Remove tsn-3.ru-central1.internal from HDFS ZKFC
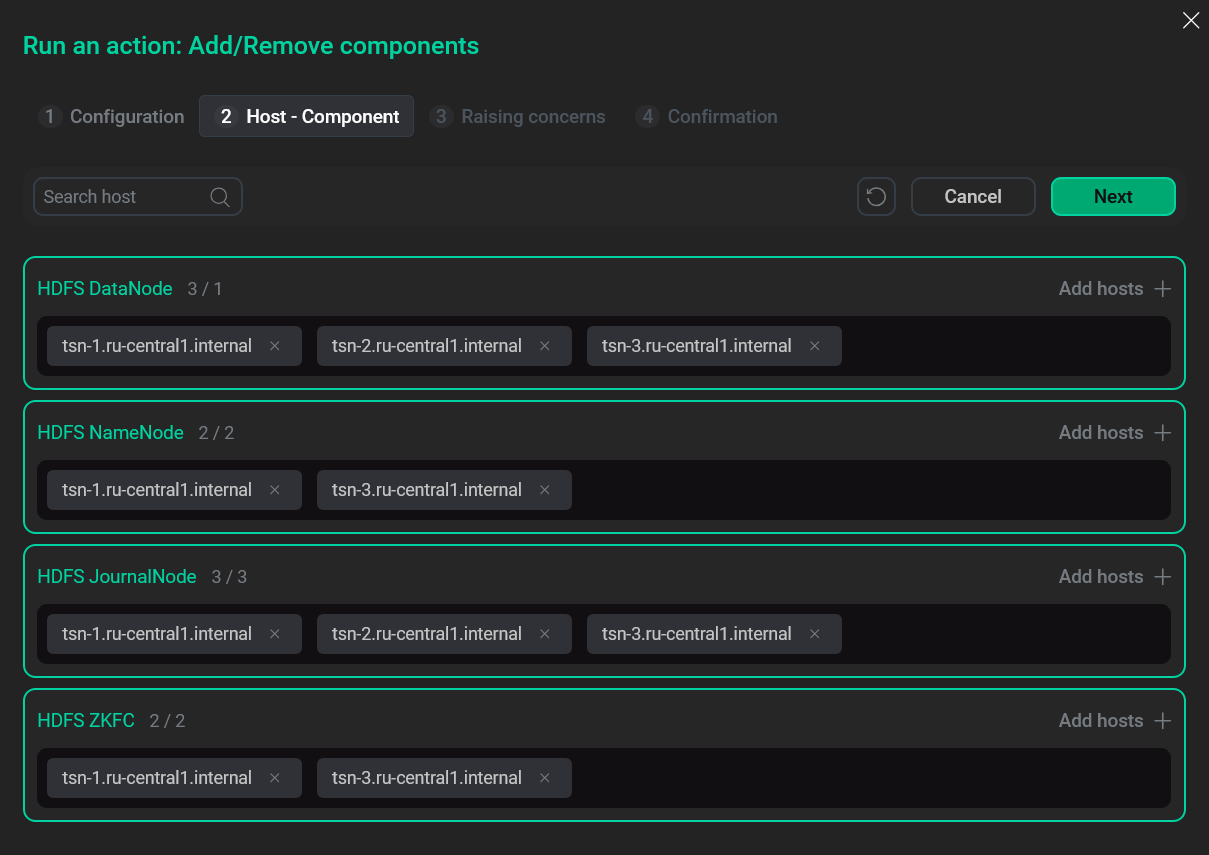 [x=544, y=777]
